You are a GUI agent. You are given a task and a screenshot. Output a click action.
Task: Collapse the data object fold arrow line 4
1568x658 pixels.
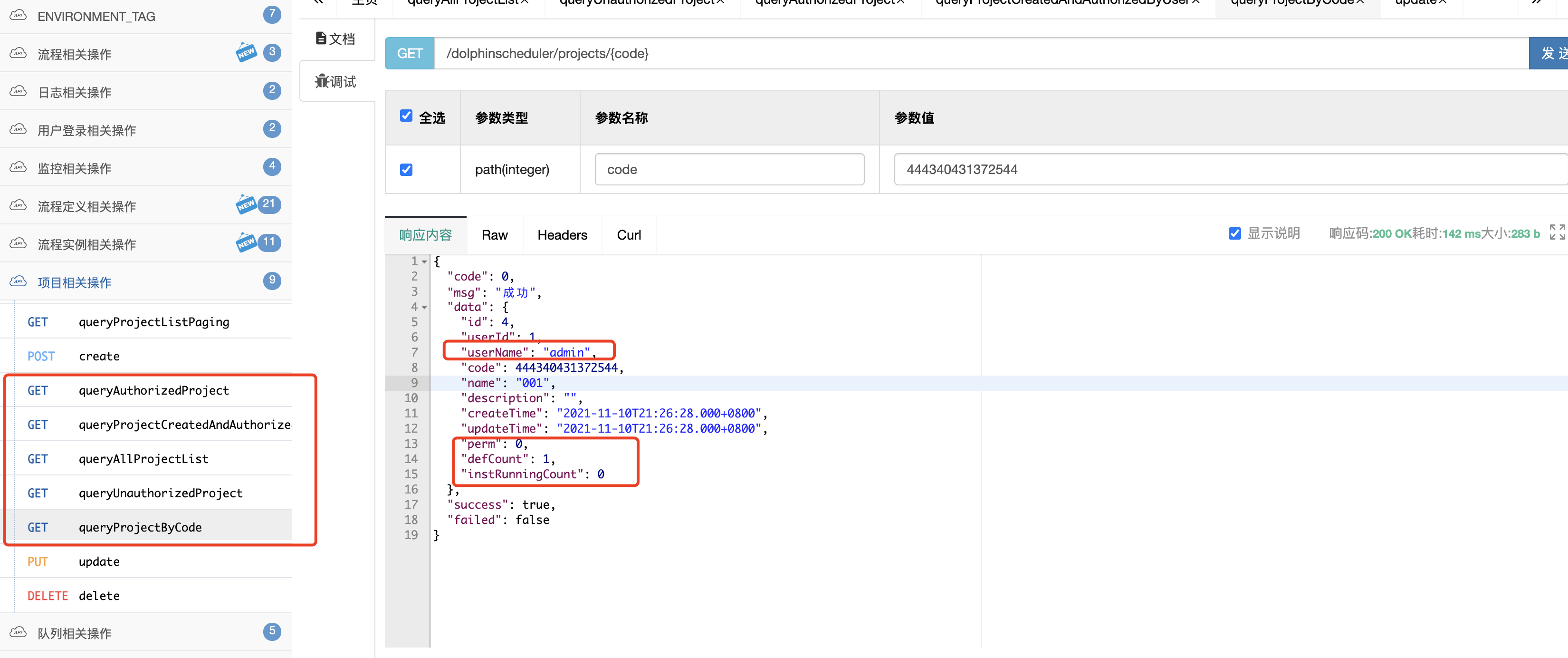424,307
